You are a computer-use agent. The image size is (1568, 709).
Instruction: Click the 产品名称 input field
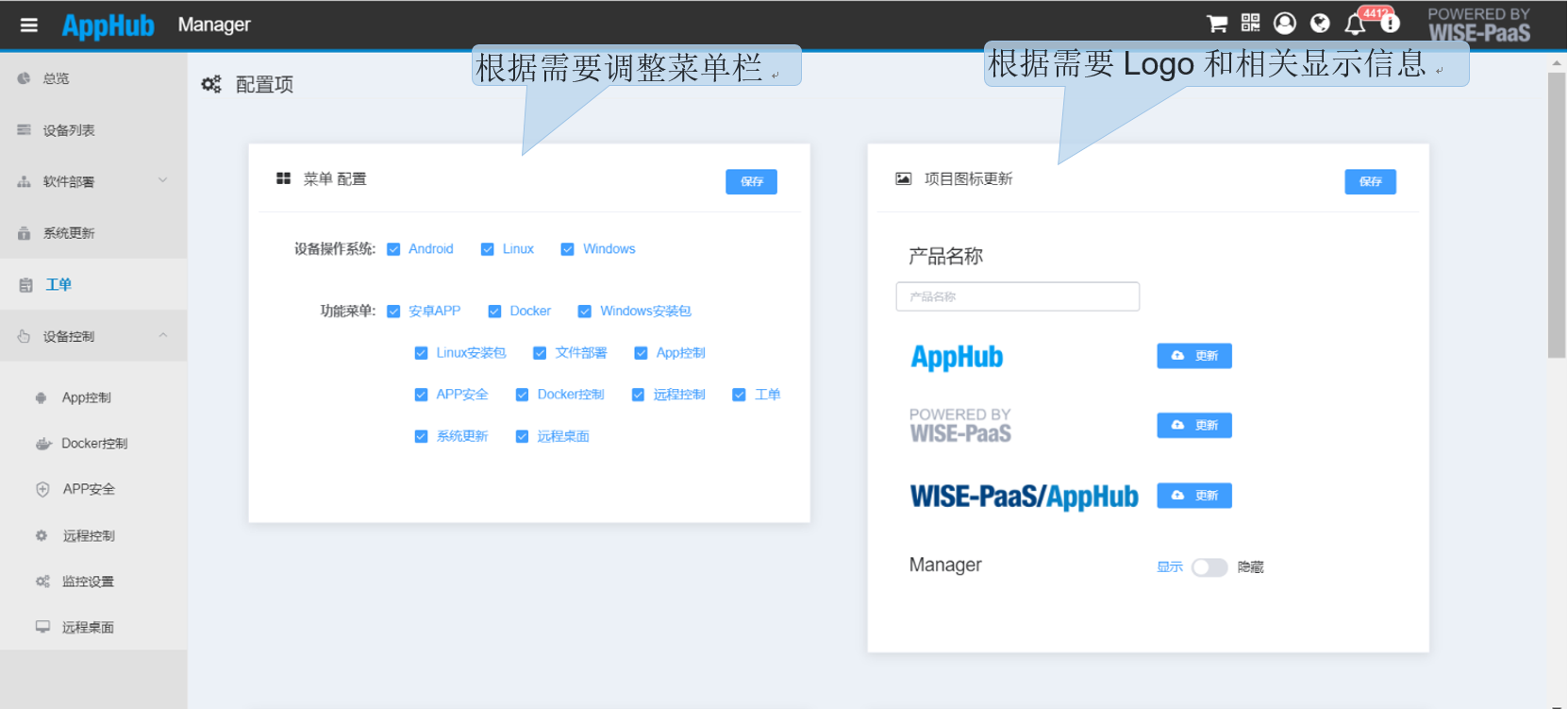tap(1017, 296)
